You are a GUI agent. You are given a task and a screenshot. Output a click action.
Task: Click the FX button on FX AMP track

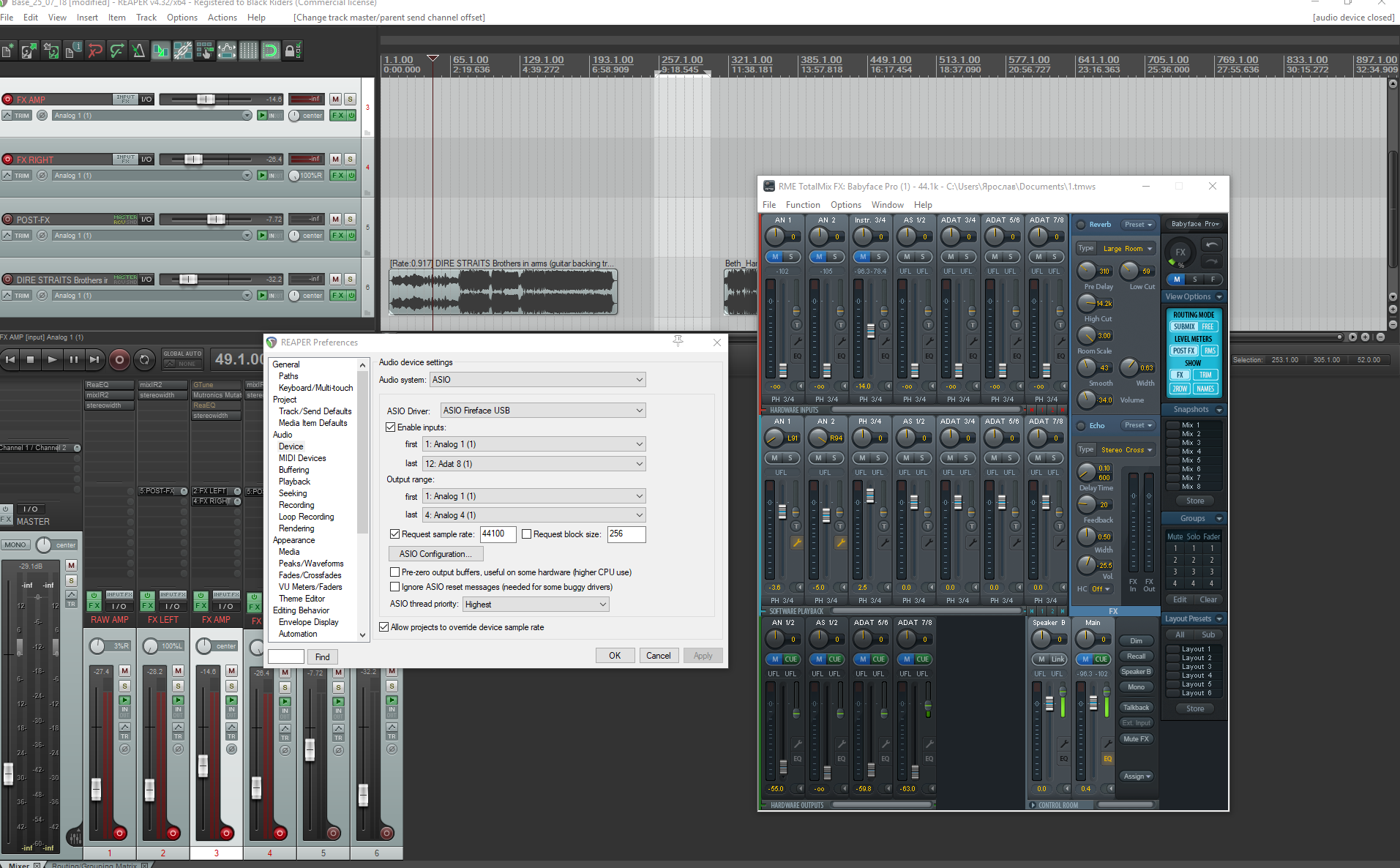pyautogui.click(x=337, y=116)
